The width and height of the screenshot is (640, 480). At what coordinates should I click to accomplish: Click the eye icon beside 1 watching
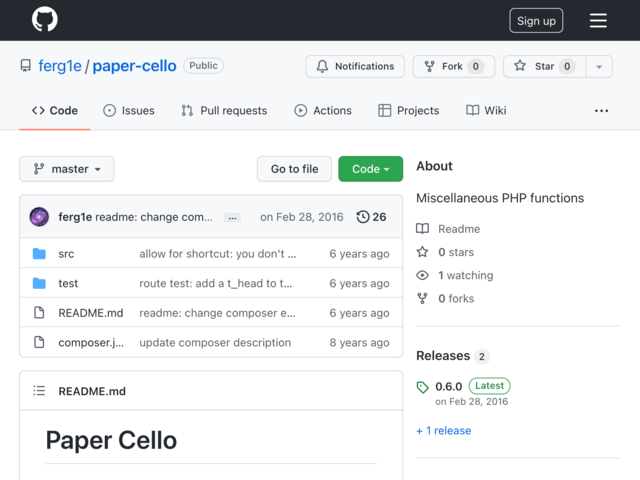[422, 276]
